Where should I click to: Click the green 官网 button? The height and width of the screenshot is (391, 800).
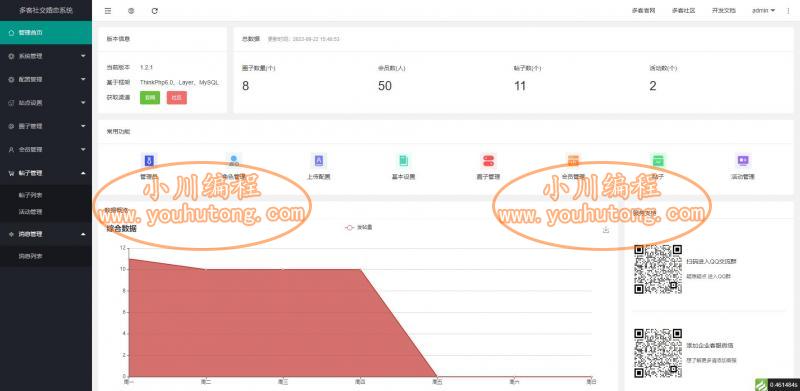[149, 97]
